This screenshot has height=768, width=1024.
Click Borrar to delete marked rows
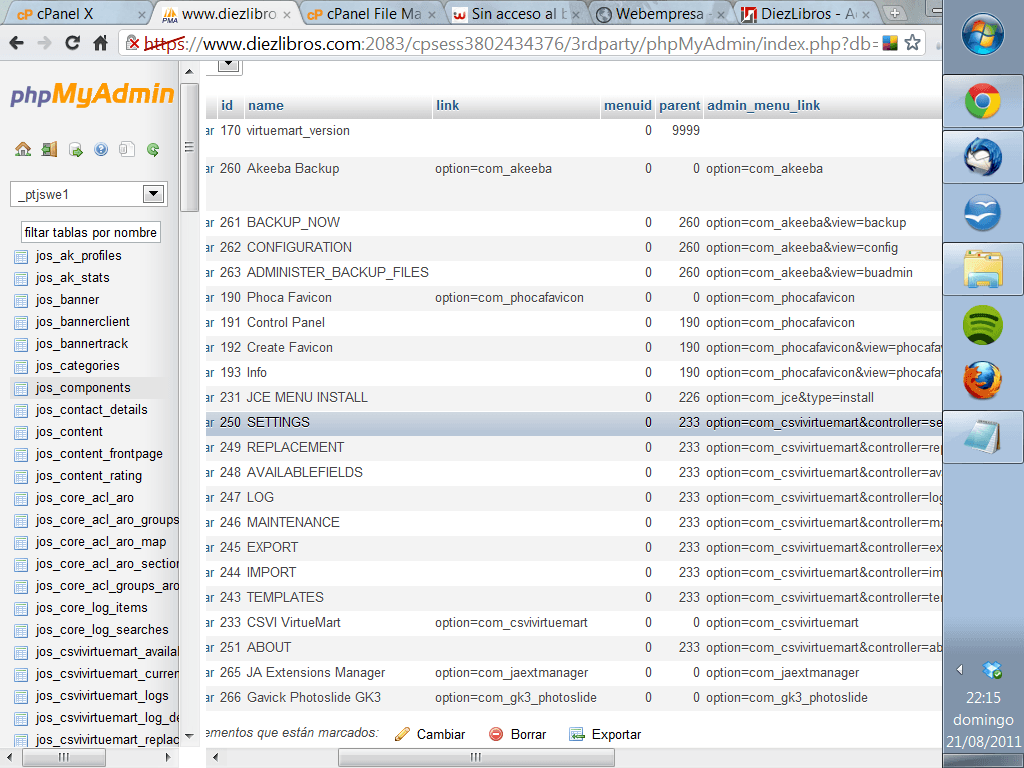pos(528,734)
